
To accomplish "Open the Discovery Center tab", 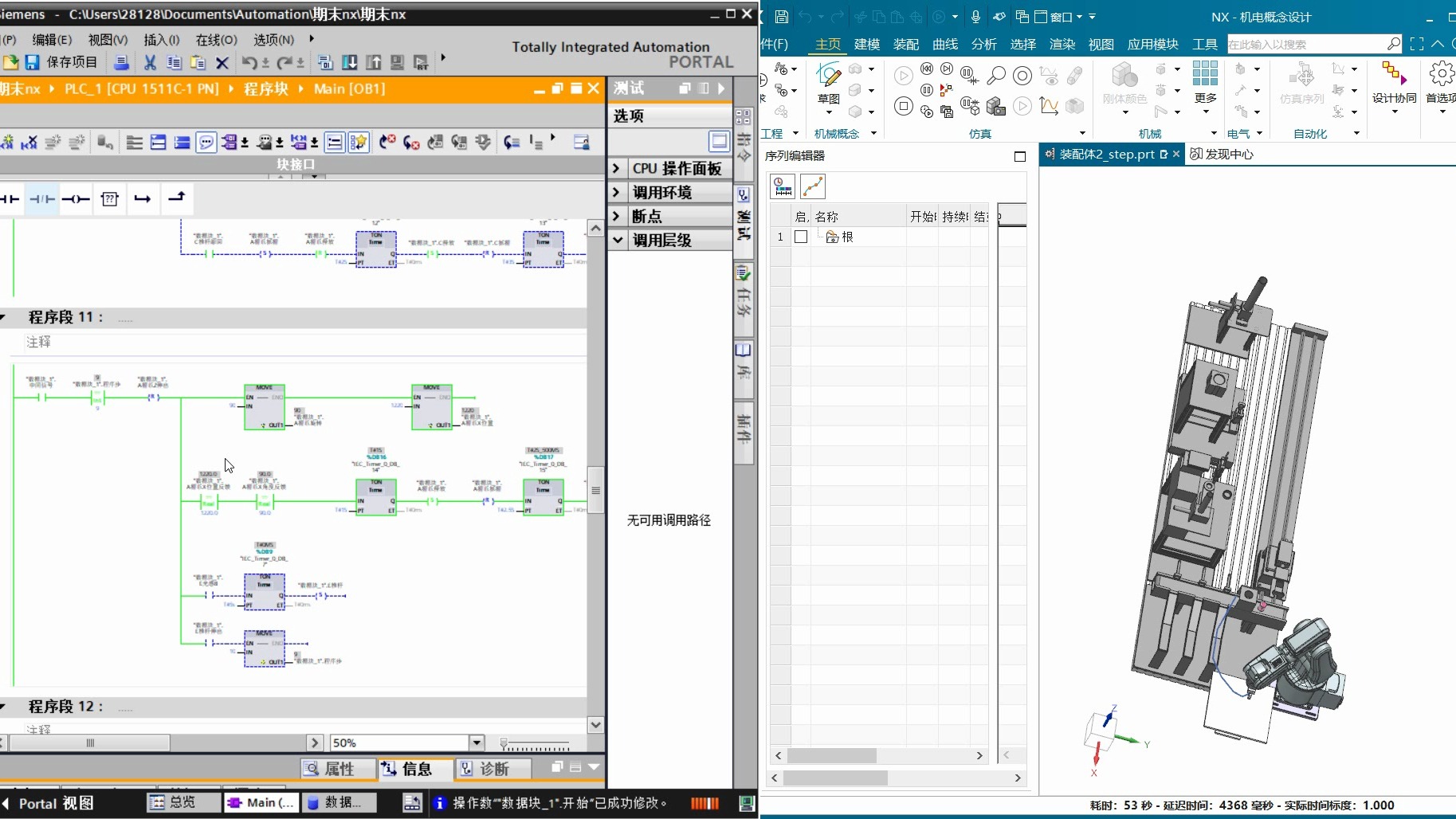I will [x=1222, y=155].
